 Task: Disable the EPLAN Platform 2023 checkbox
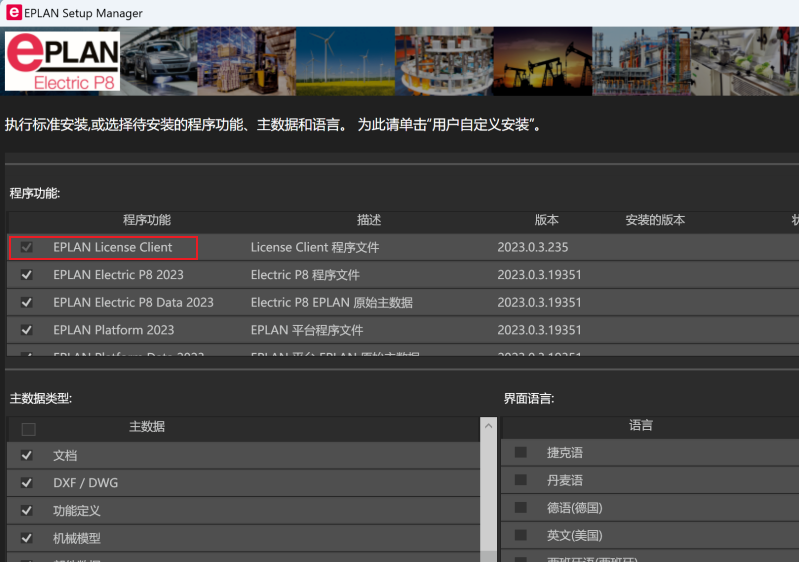click(x=27, y=330)
